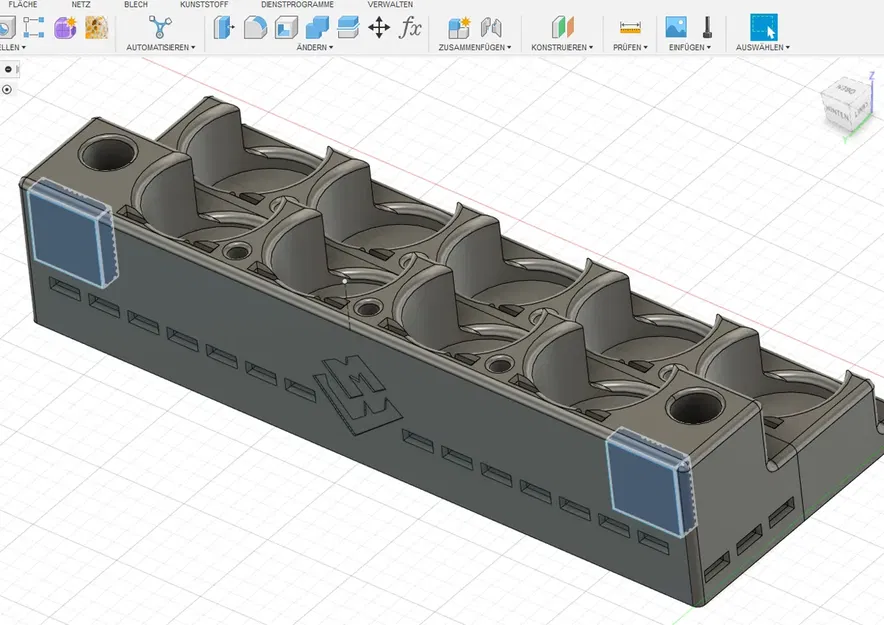
Task: Open the fx Change Parameters icon
Action: [x=410, y=27]
